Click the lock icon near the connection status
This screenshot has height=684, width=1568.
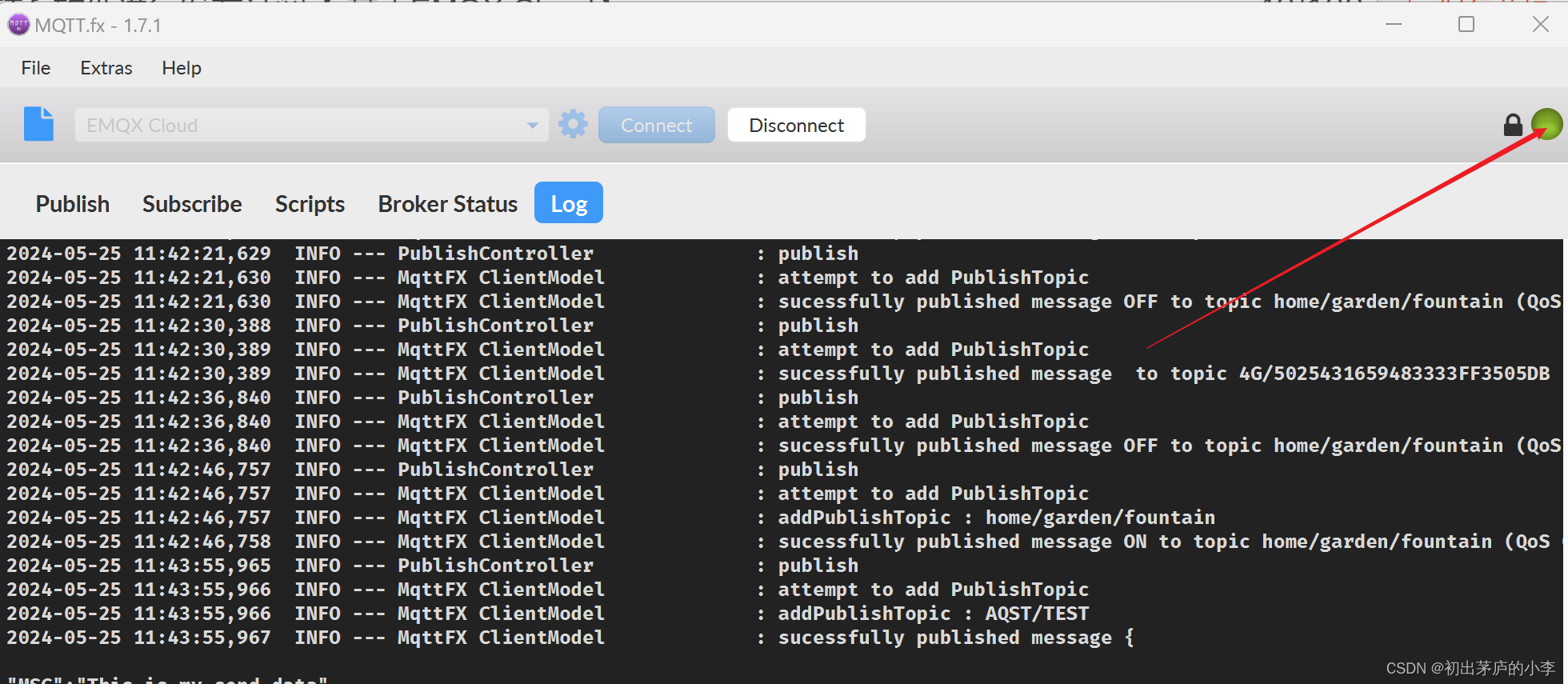pos(1513,125)
